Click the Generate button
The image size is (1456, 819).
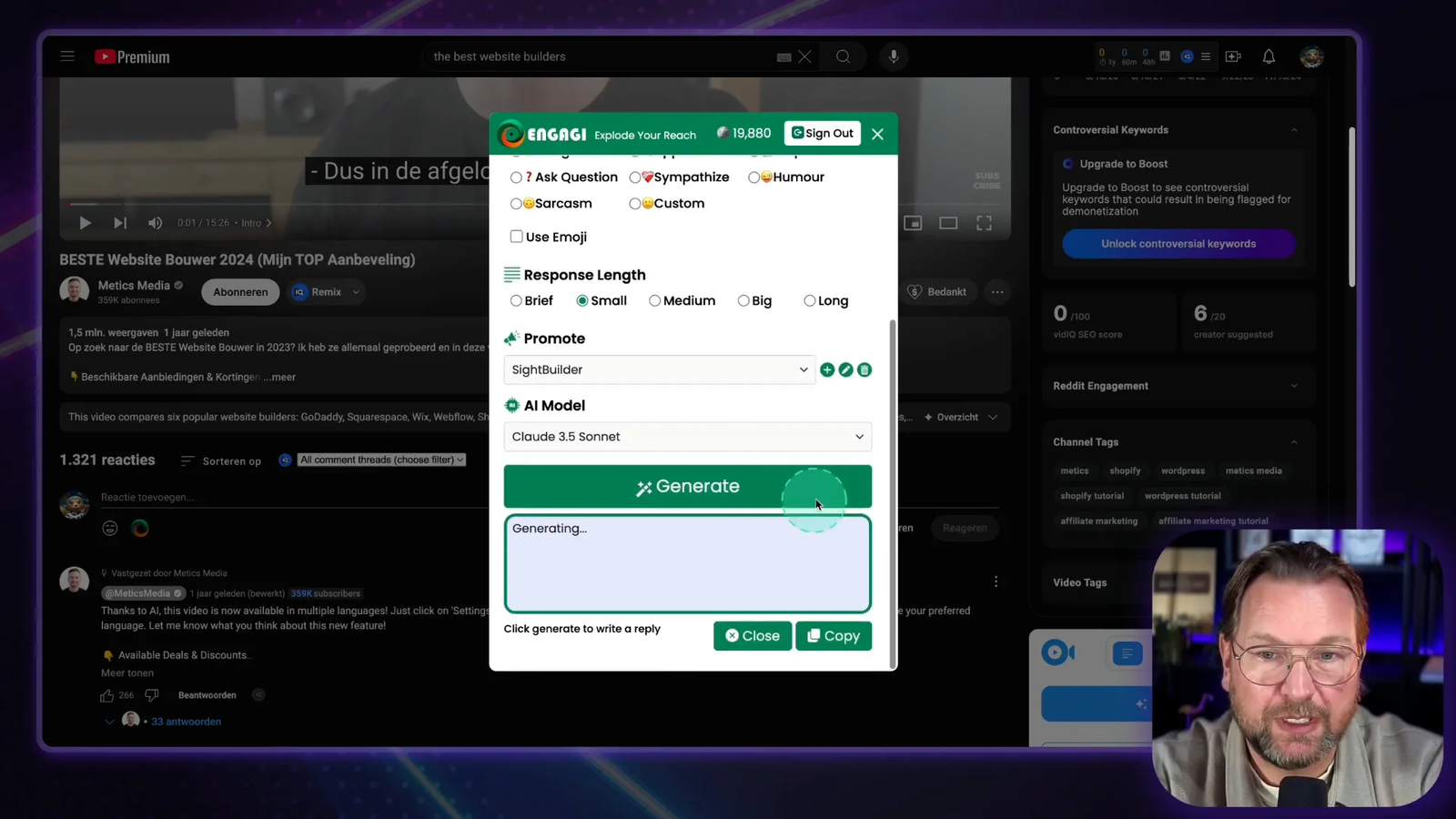(687, 487)
